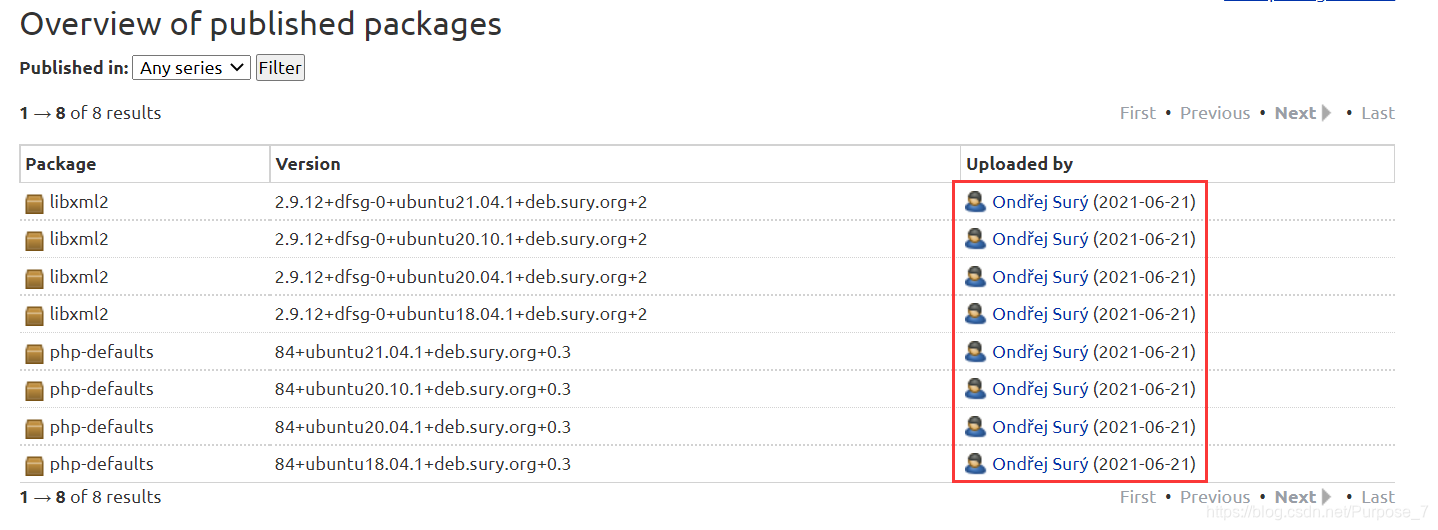Select php-defaults name in ubuntu20.04.1 row
The width and height of the screenshot is (1438, 530).
point(102,427)
